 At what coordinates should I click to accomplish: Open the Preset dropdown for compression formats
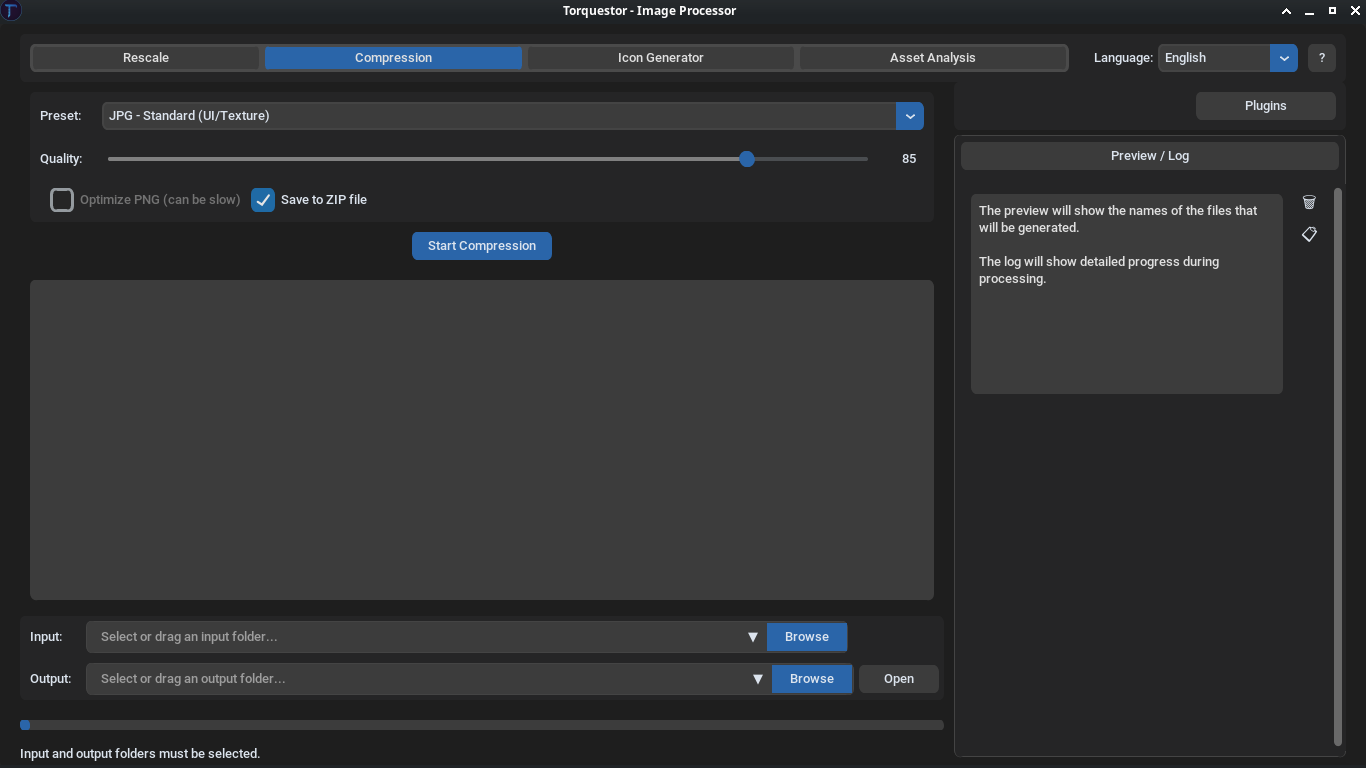(x=909, y=115)
